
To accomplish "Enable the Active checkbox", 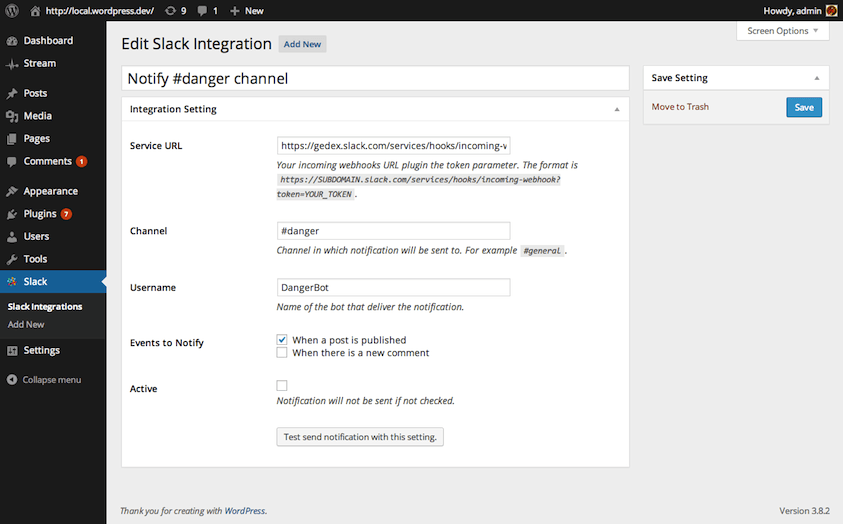I will tap(282, 386).
